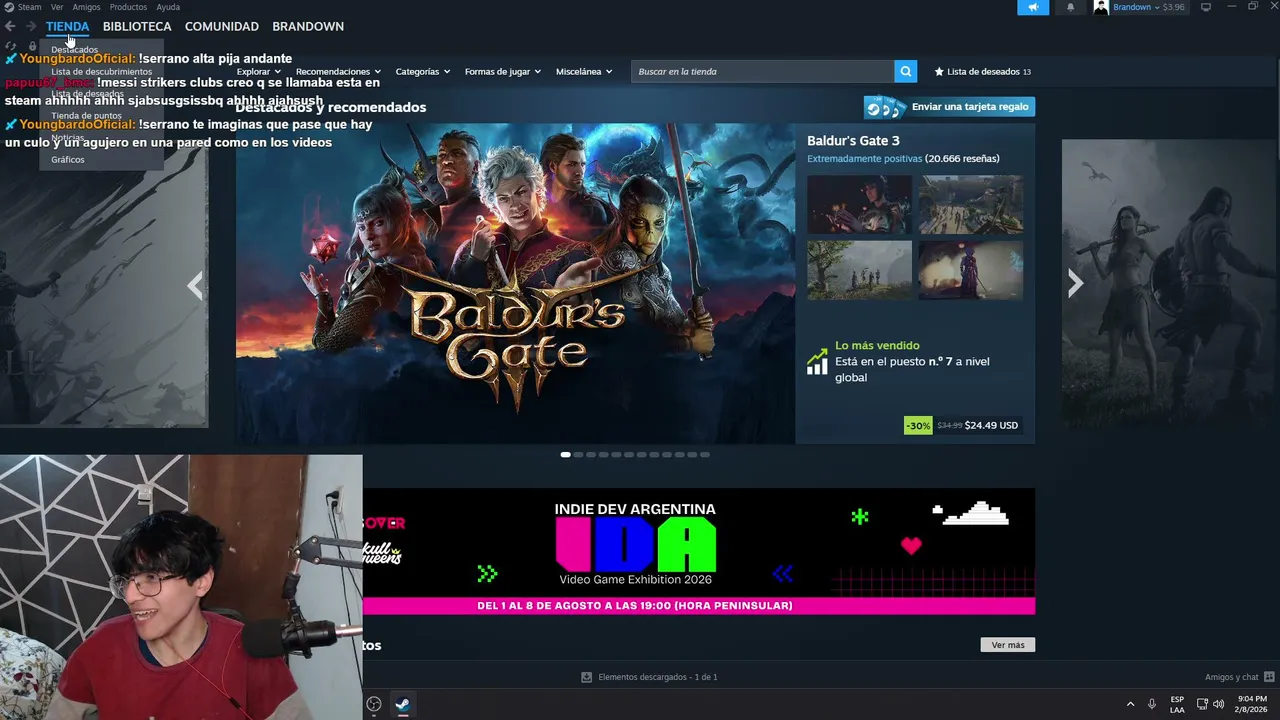Click the Steam taskbar icon

402,704
